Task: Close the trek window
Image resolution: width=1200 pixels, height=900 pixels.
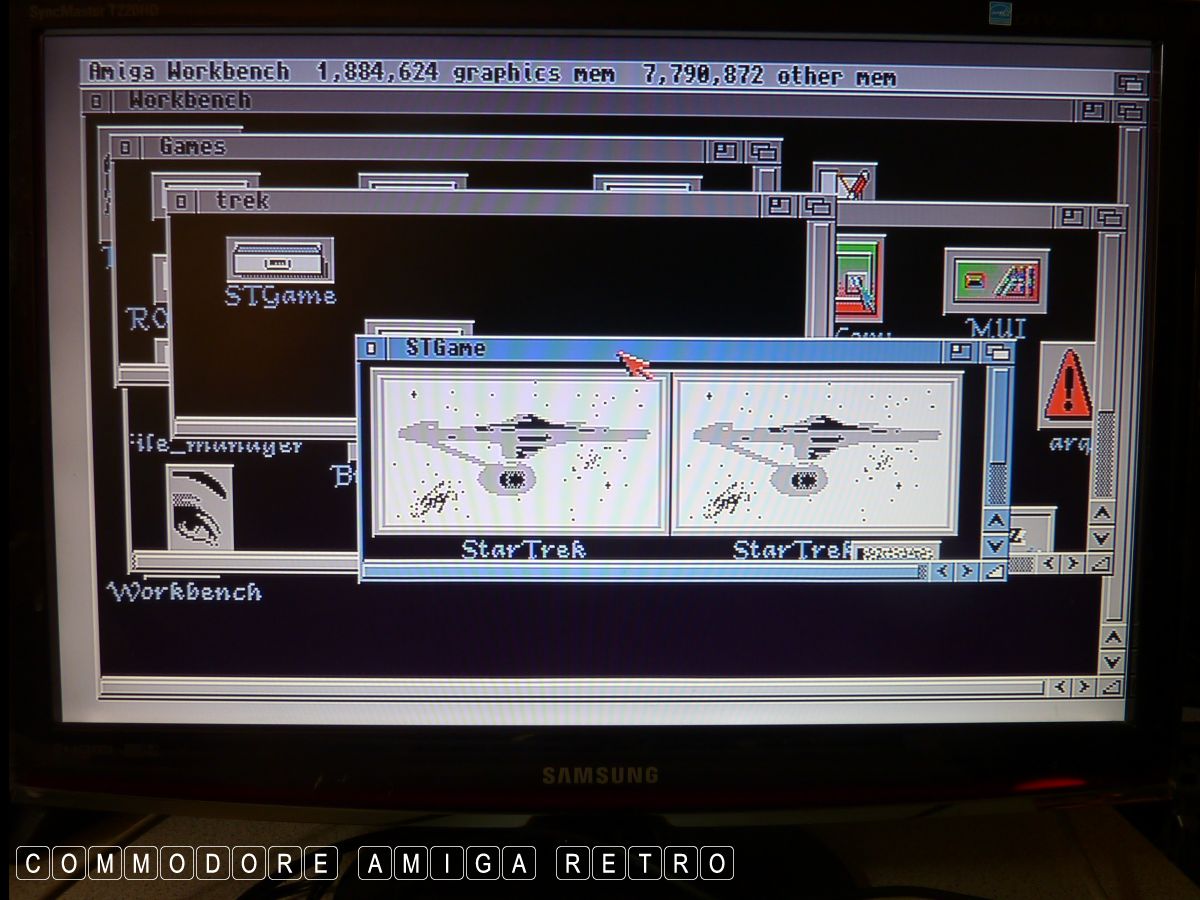Action: [x=181, y=203]
